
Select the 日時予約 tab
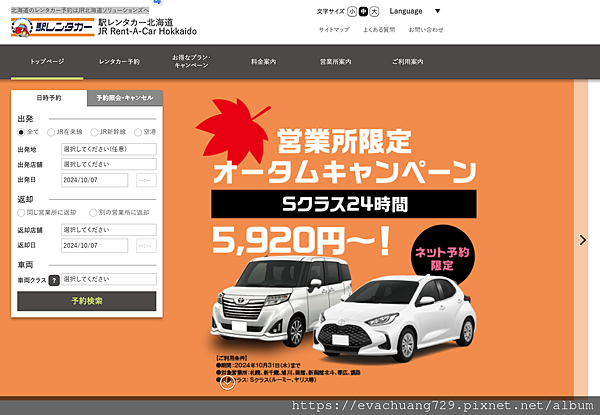click(49, 98)
